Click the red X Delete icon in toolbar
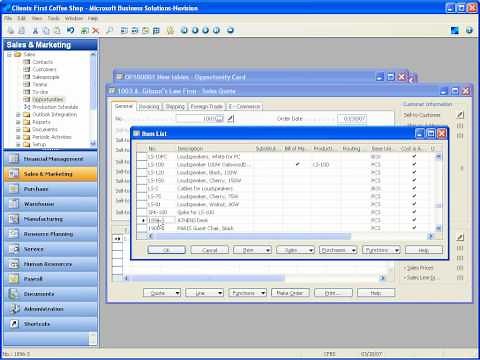480x360 pixels. pyautogui.click(x=96, y=31)
